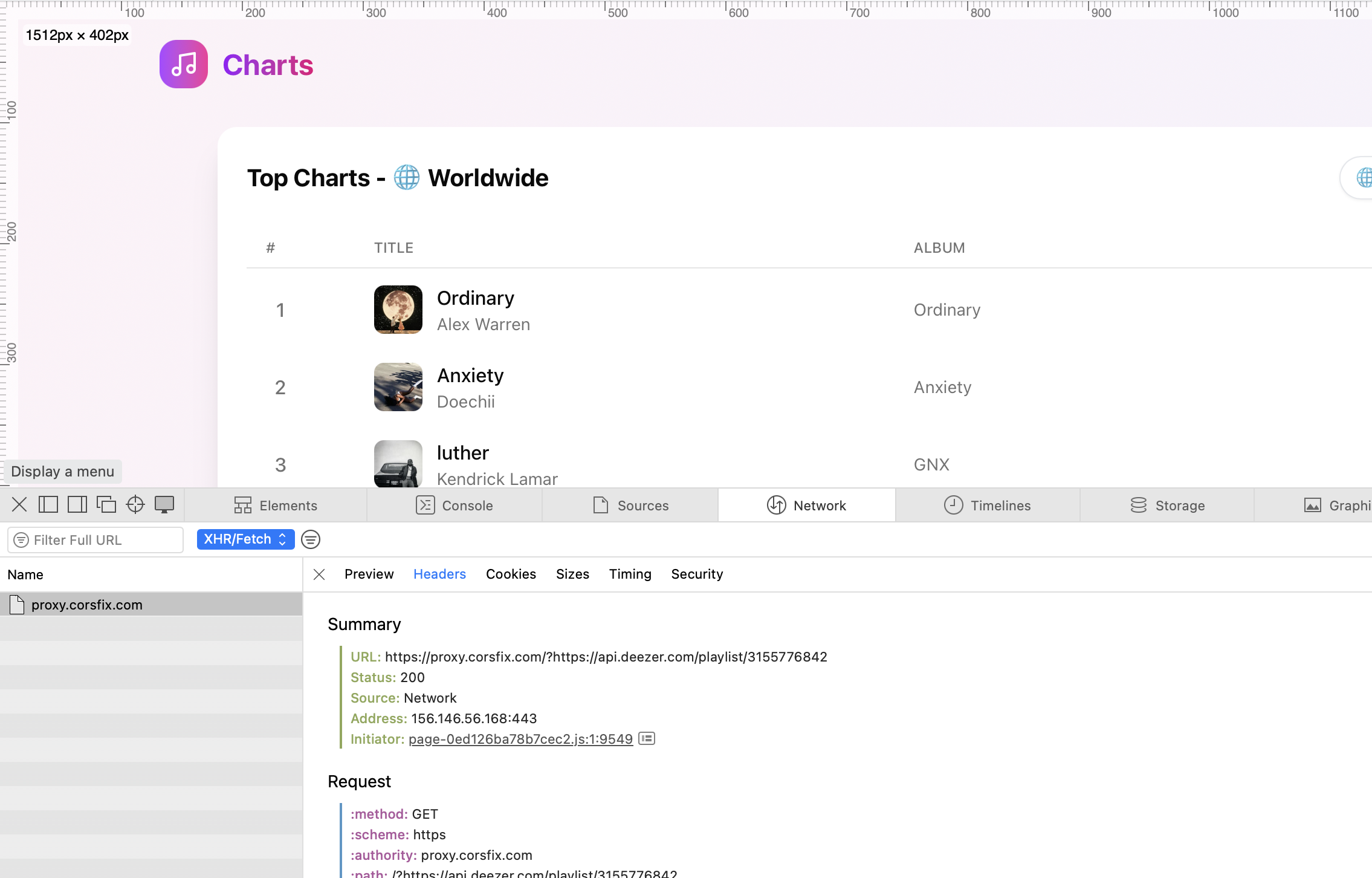
Task: Click the :authority value proxy.corsfix.com
Action: pos(476,855)
